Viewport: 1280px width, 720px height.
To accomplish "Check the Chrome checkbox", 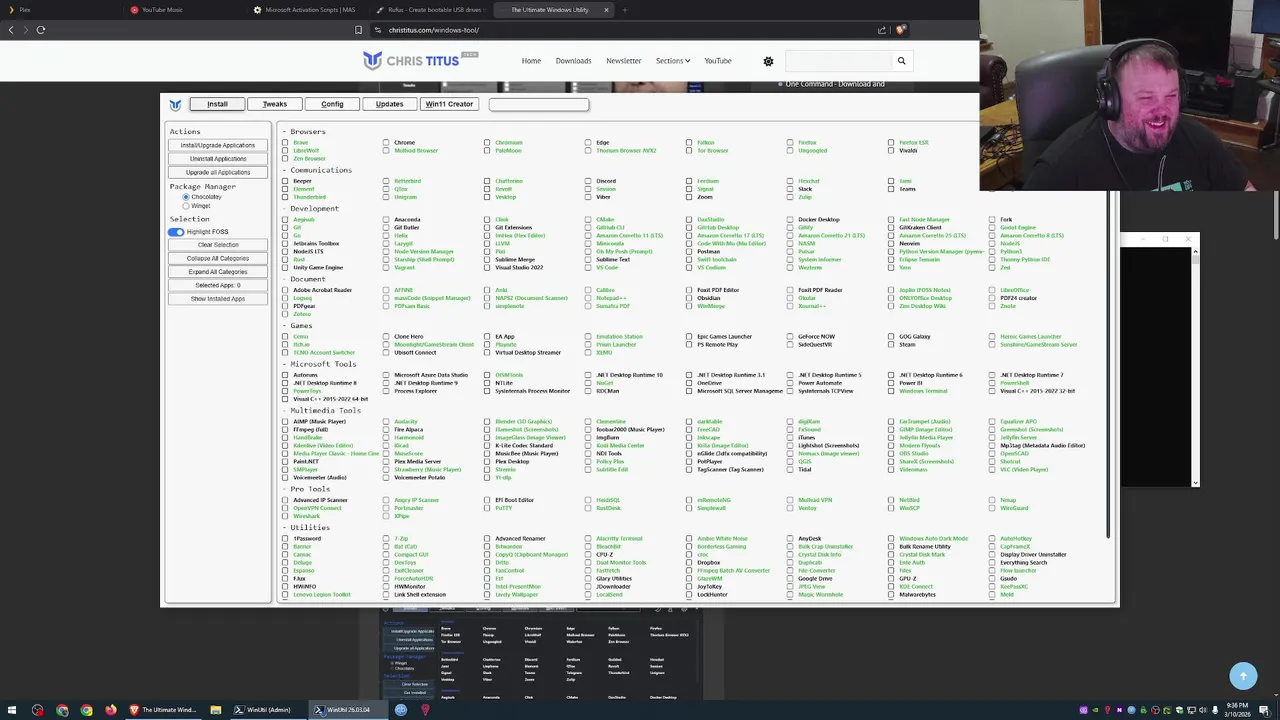I will coord(386,143).
